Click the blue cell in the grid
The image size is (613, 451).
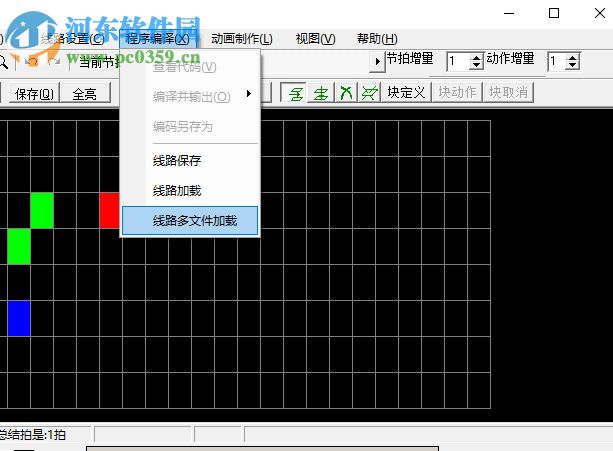click(19, 318)
